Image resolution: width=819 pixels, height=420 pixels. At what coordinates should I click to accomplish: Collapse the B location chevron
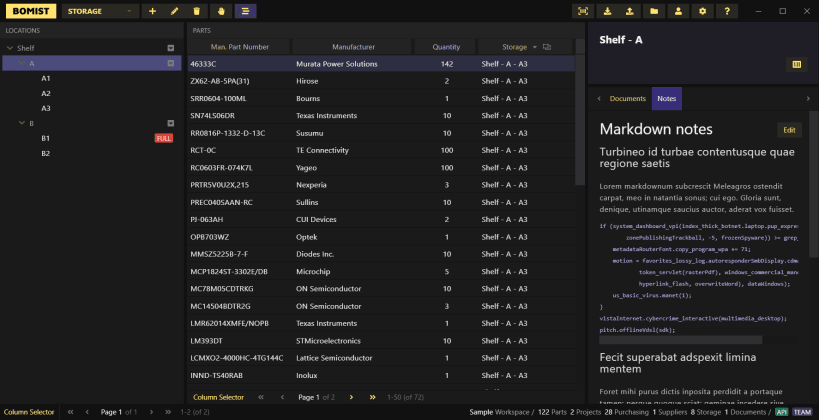pos(21,123)
